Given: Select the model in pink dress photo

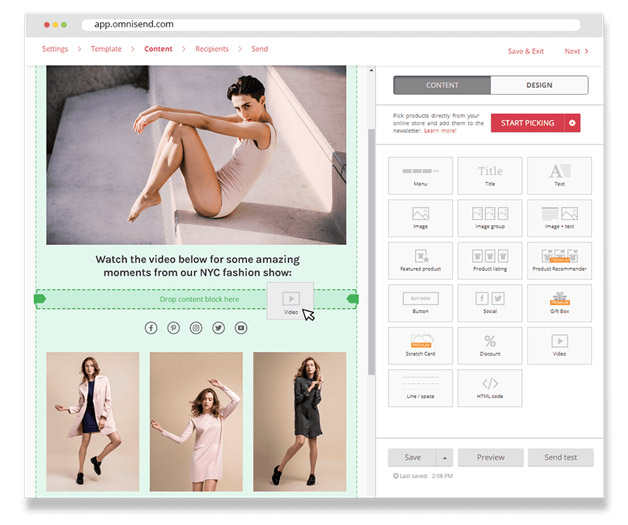Looking at the screenshot, I should [196, 422].
